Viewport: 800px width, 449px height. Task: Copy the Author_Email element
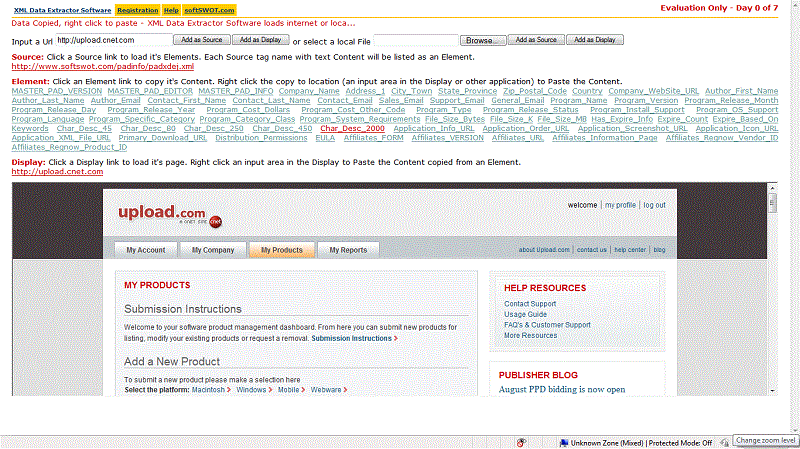pos(115,101)
